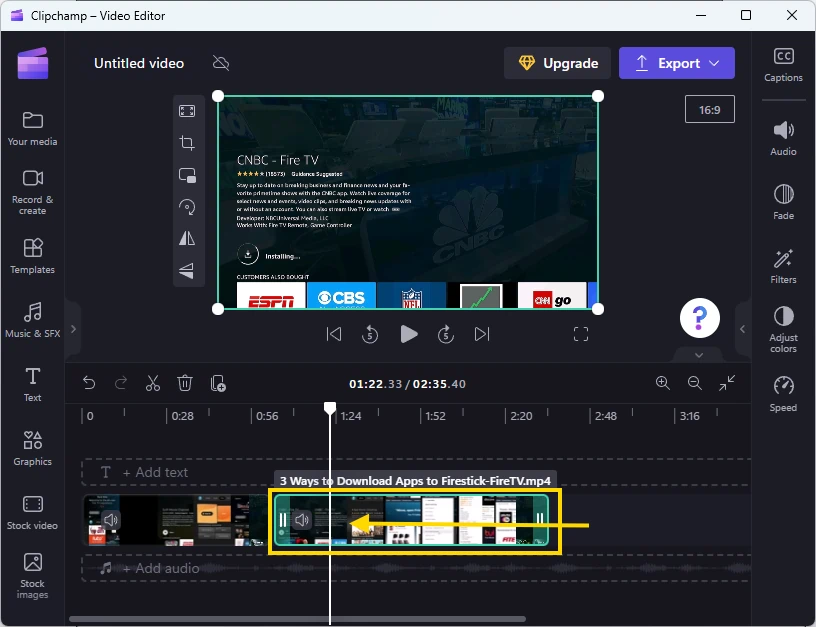
Task: Collapse the timeline with down chevron
Action: click(699, 355)
